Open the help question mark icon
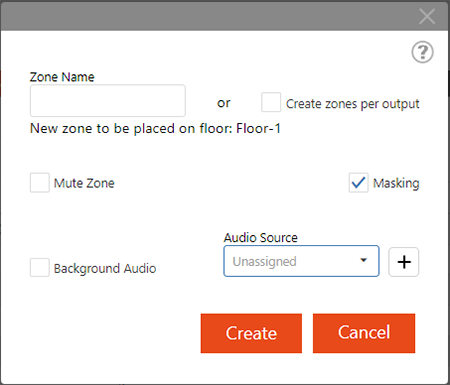This screenshot has width=450, height=385. (422, 52)
